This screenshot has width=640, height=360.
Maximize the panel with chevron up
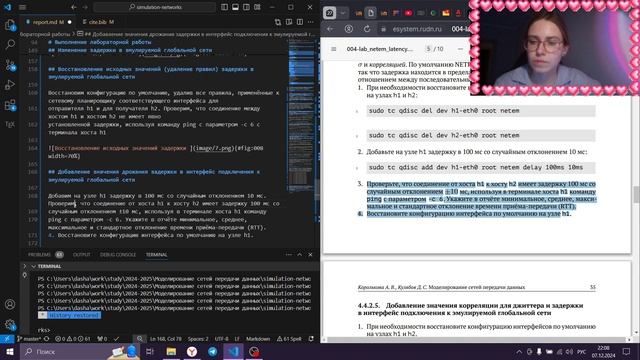(x=300, y=255)
